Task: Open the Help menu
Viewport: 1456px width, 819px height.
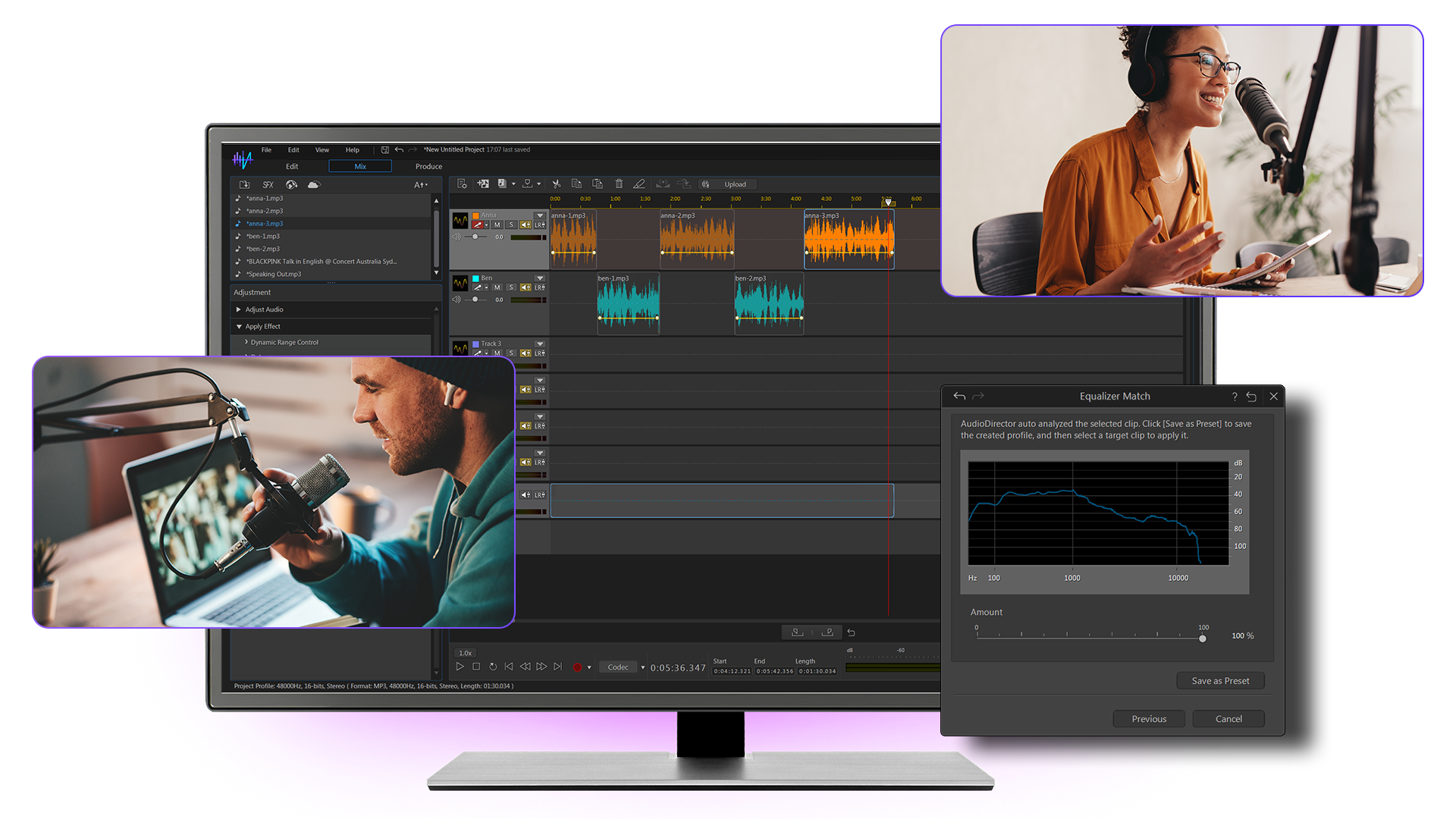Action: click(x=353, y=150)
